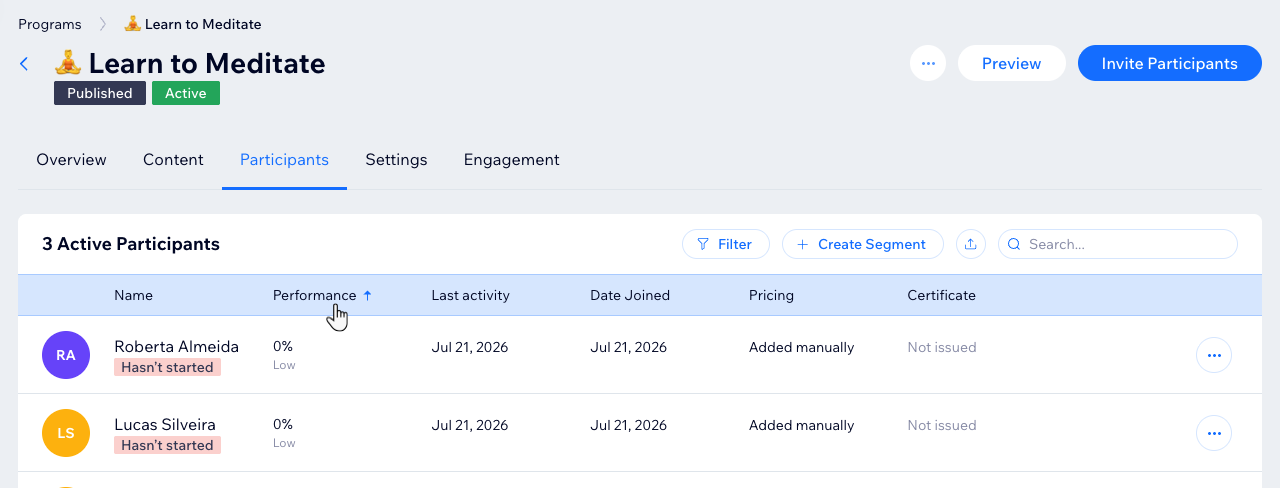The height and width of the screenshot is (488, 1280).
Task: Open Lucas Silveira's row options menu
Action: [1214, 433]
